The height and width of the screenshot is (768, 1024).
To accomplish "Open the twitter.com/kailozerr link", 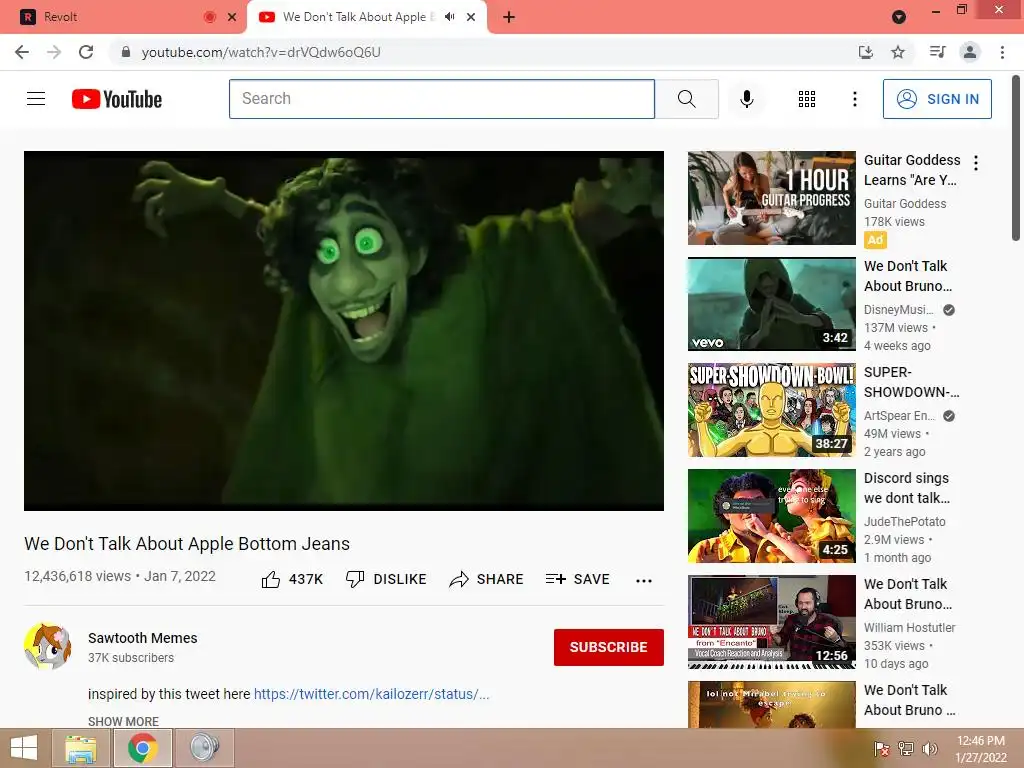I will pyautogui.click(x=372, y=694).
